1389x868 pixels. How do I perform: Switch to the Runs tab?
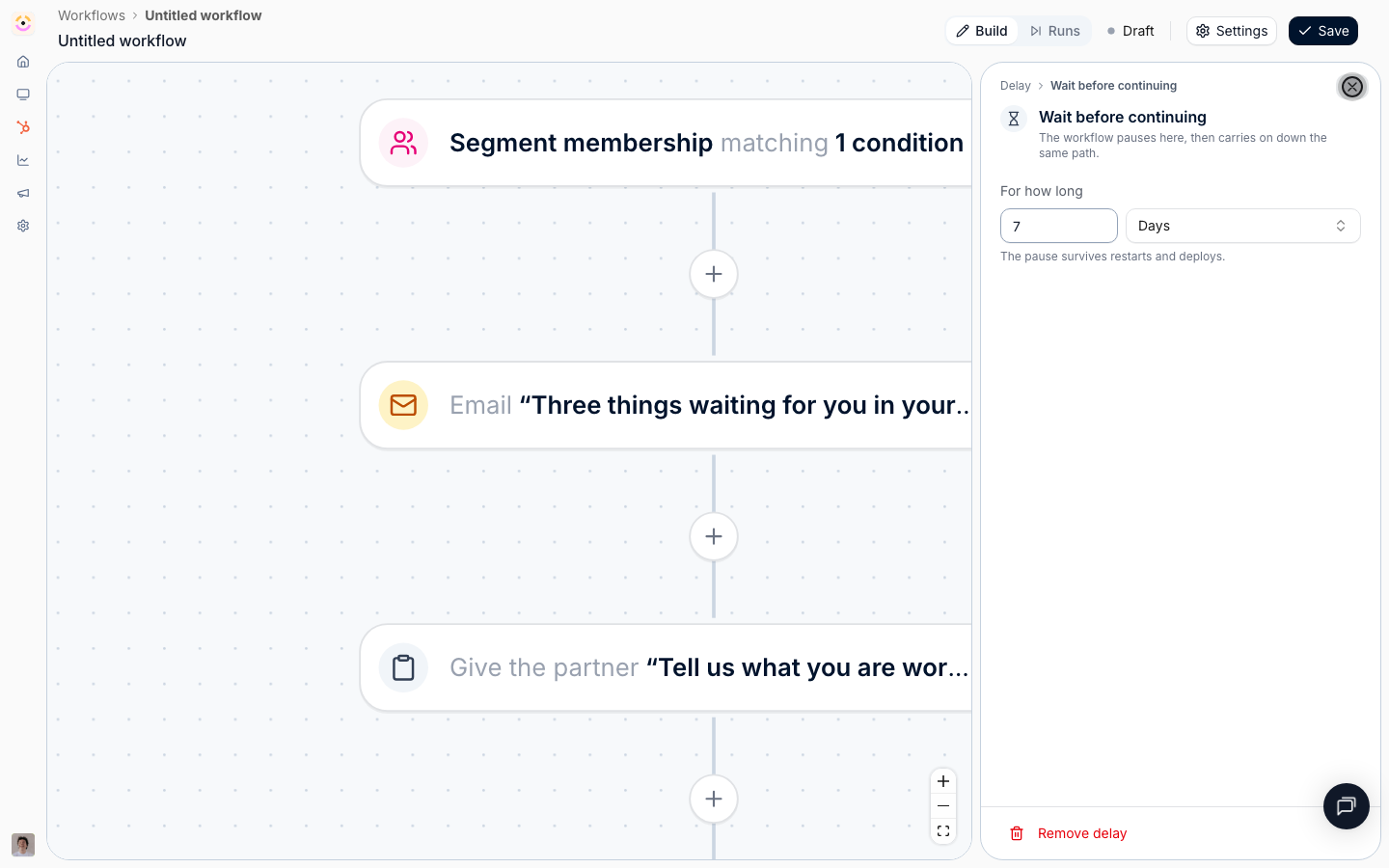point(1054,31)
